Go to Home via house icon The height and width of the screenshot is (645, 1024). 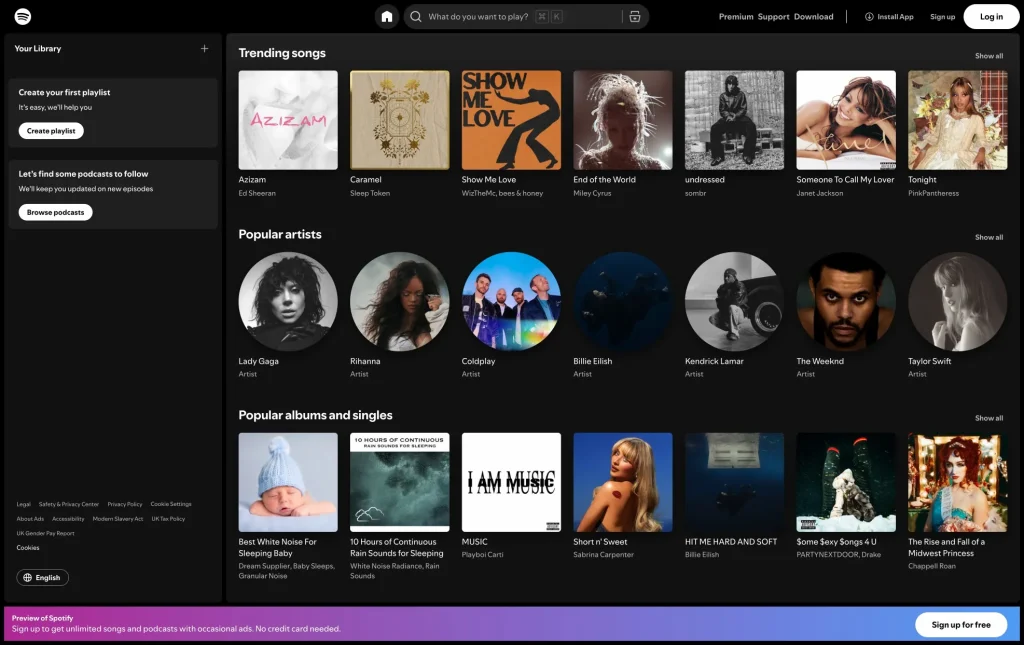[x=387, y=17]
